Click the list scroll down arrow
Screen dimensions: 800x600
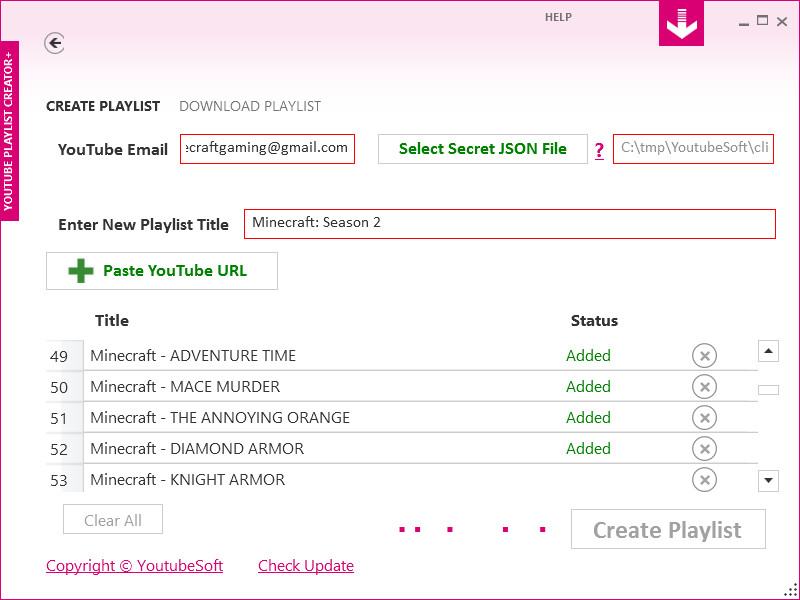click(768, 481)
